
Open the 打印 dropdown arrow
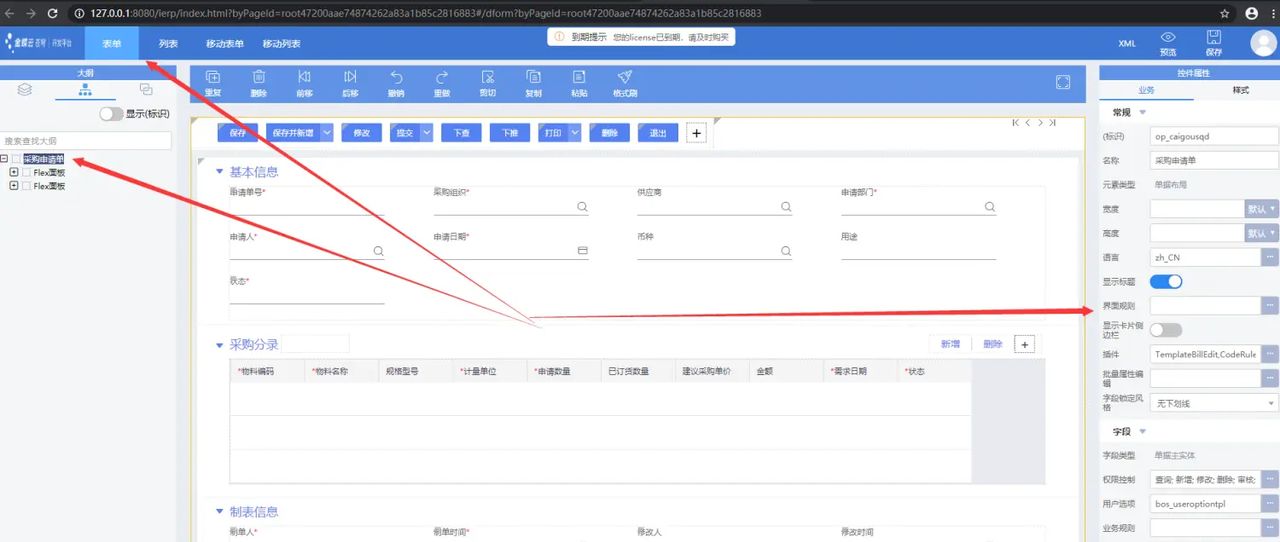tap(574, 132)
